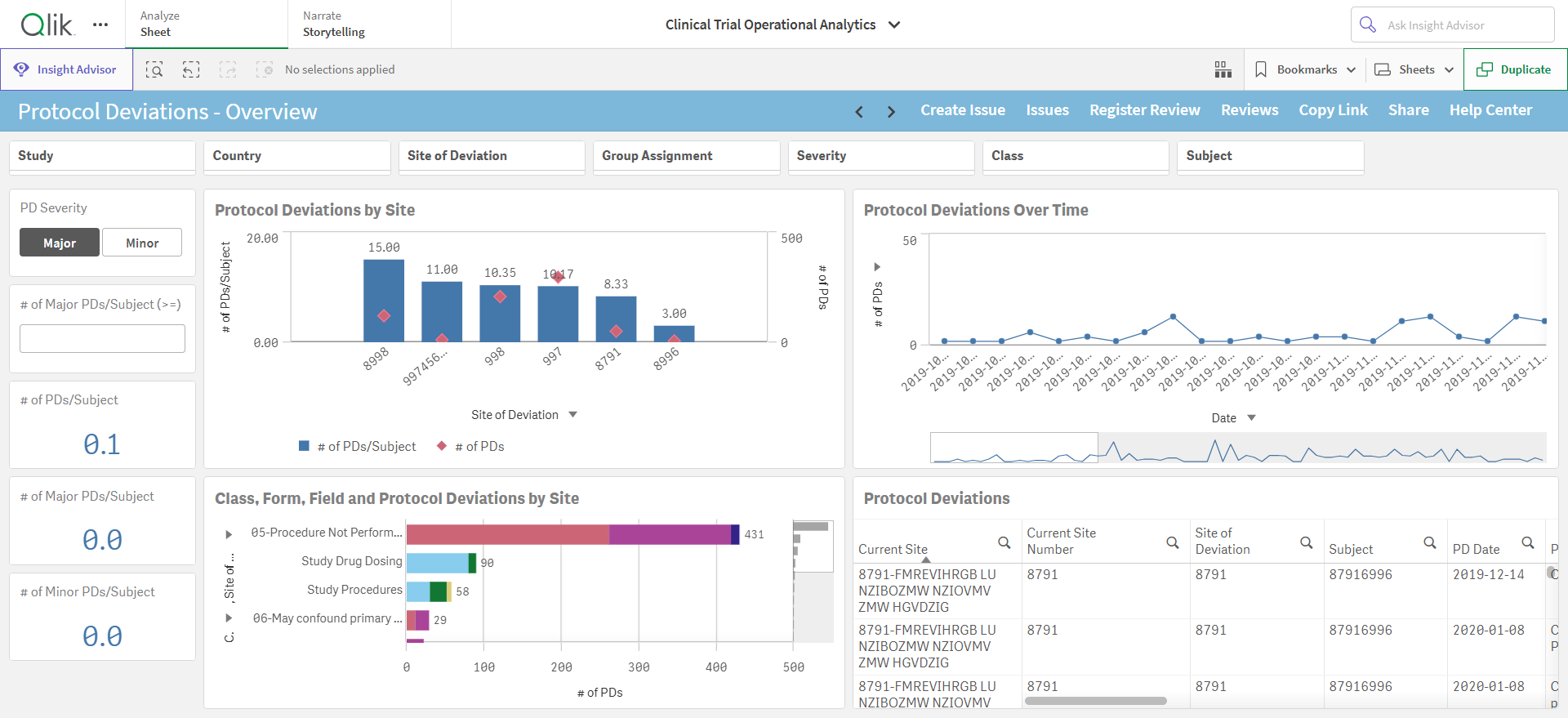Image resolution: width=1568 pixels, height=718 pixels.
Task: Select the Major PD severity toggle
Action: (x=60, y=243)
